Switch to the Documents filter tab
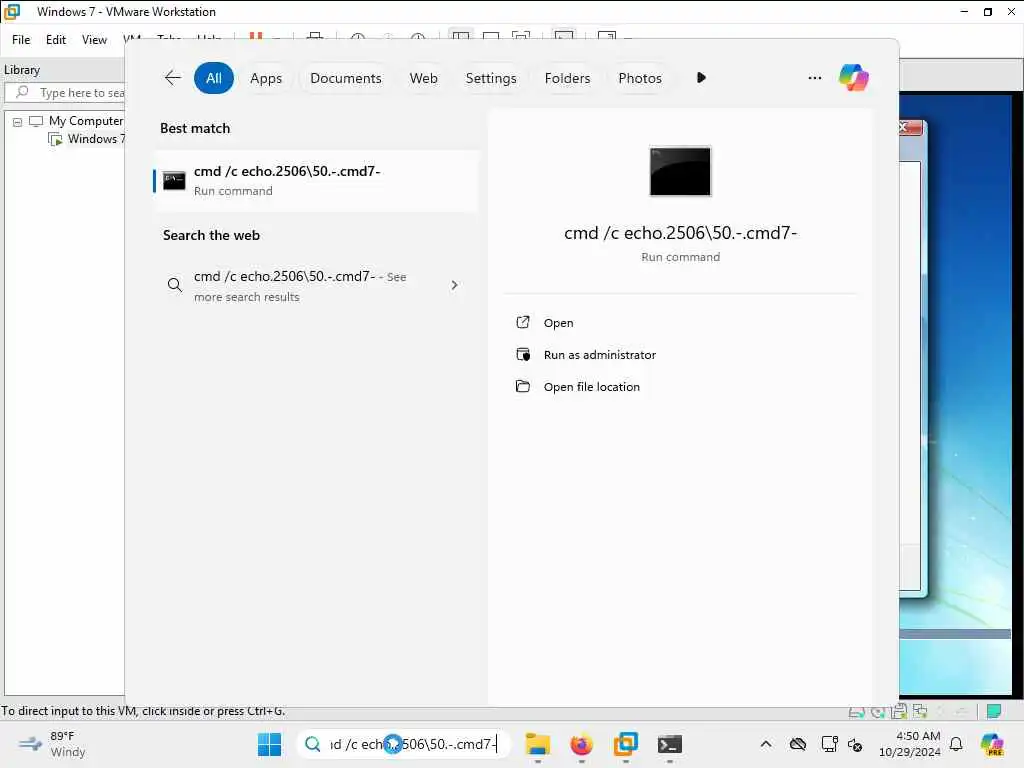Image resolution: width=1024 pixels, height=768 pixels. [345, 78]
